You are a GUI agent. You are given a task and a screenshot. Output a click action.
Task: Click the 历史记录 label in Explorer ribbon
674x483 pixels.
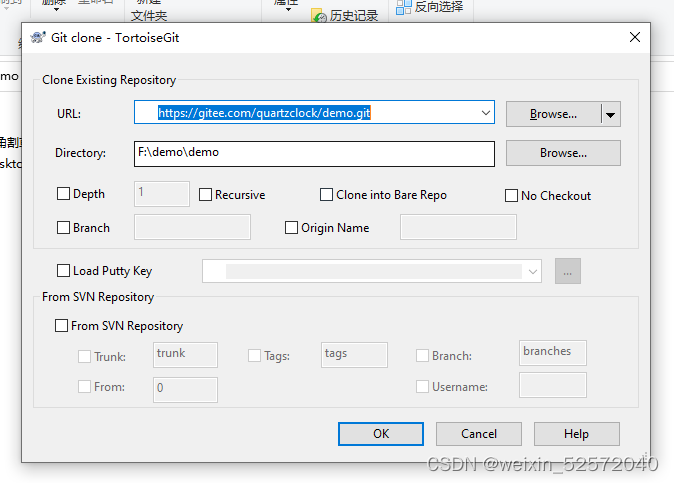point(354,16)
